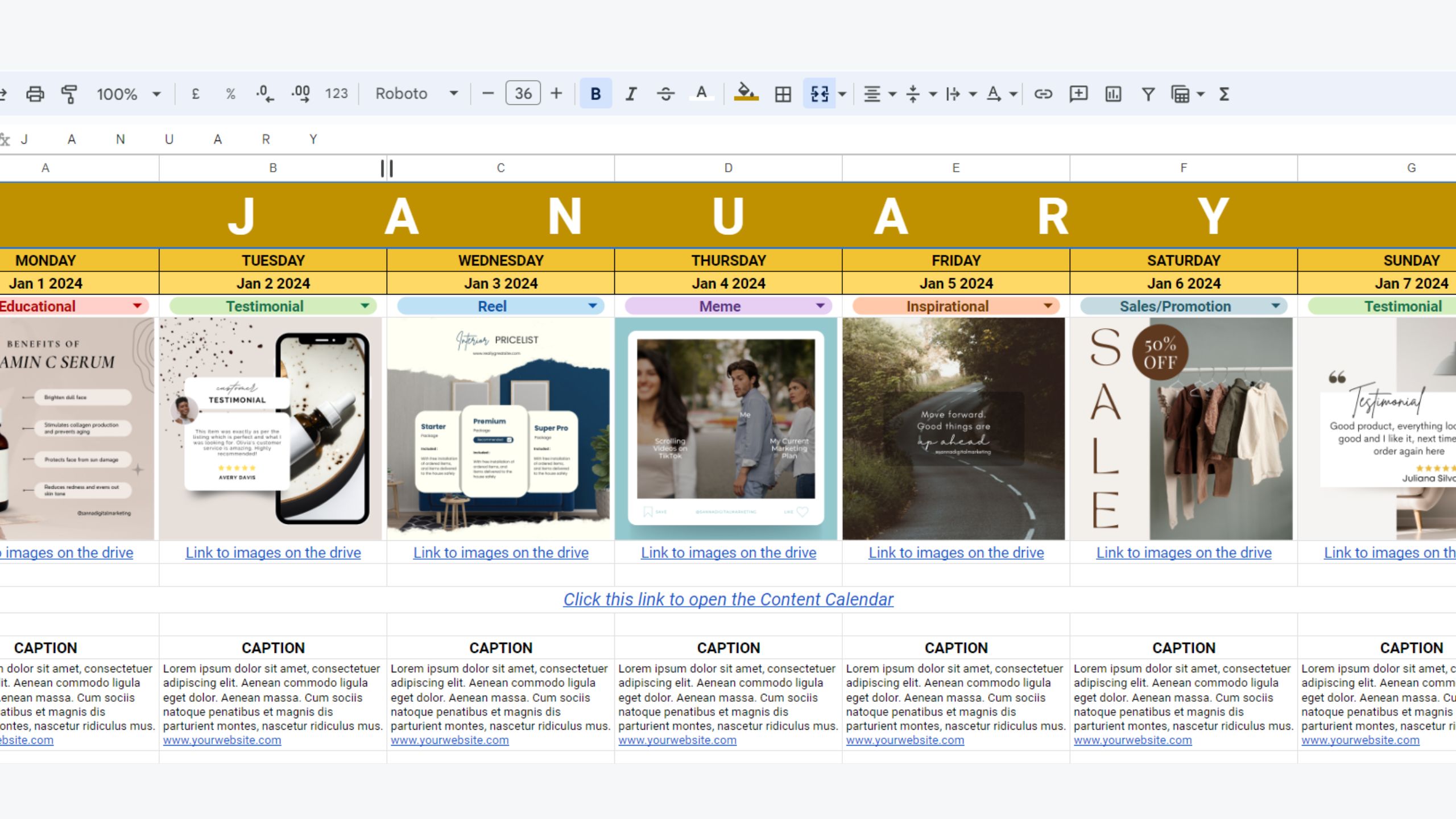Click Saturday's Link to images on the drive
The width and height of the screenshot is (1456, 819).
[1184, 552]
